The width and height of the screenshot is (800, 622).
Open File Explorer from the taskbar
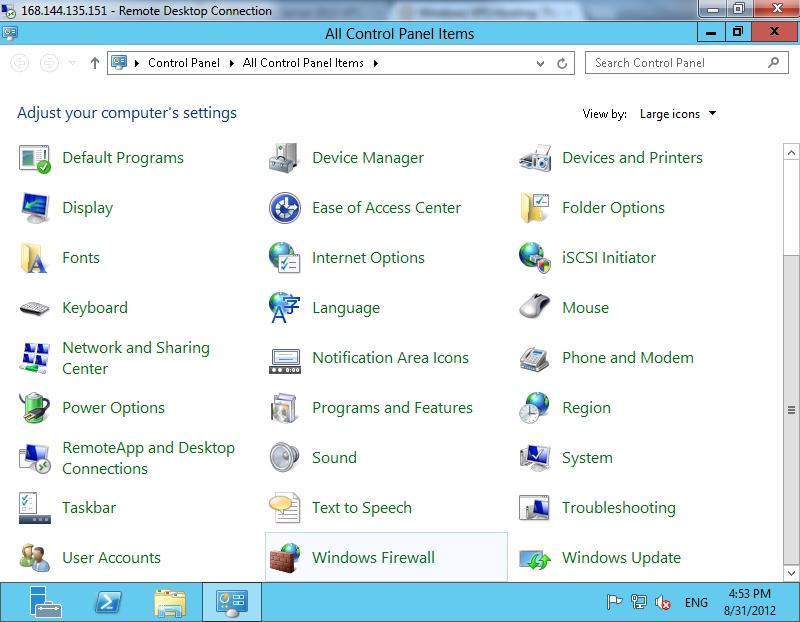coord(170,603)
